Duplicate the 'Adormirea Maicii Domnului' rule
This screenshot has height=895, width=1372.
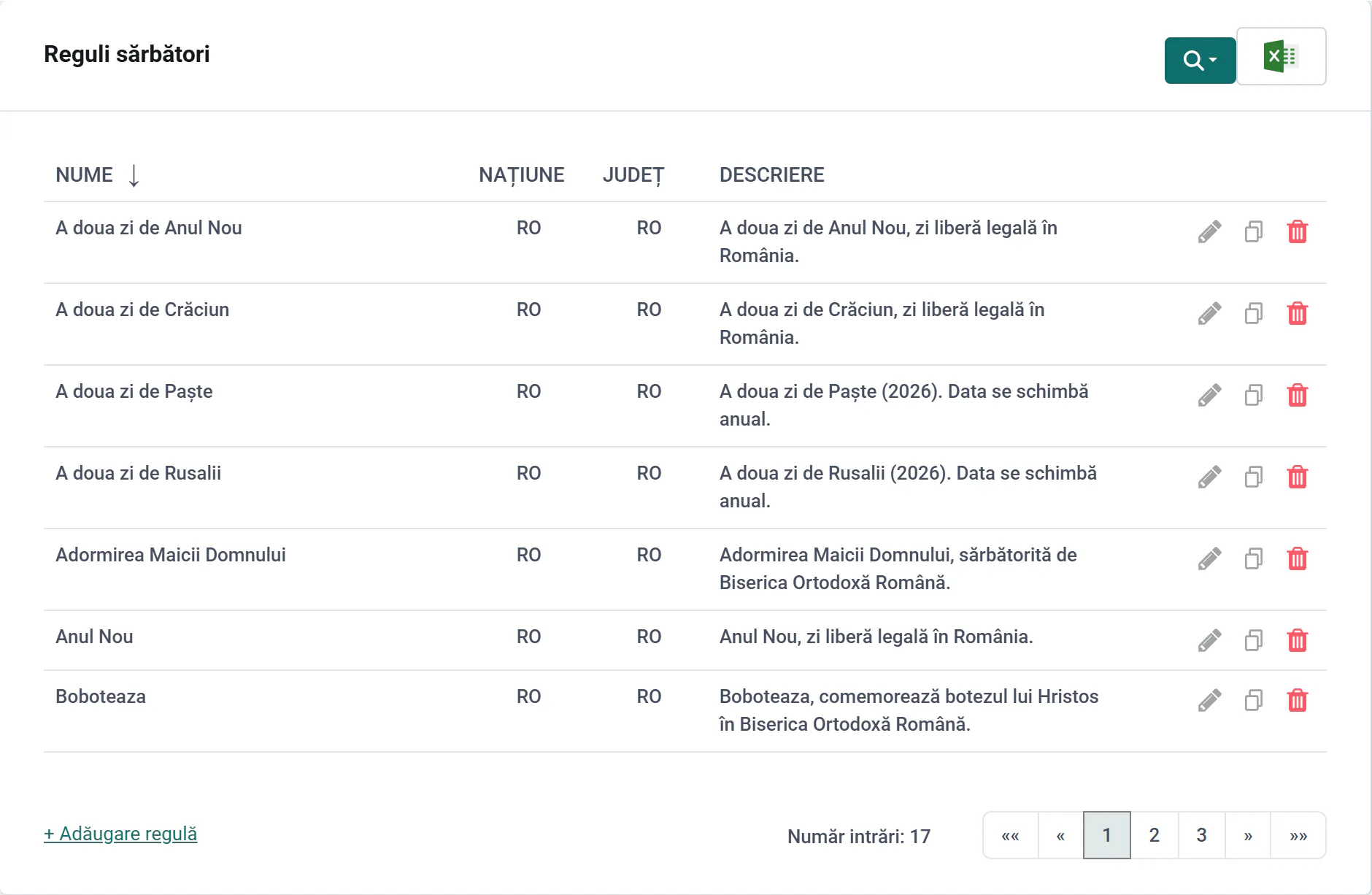point(1254,559)
